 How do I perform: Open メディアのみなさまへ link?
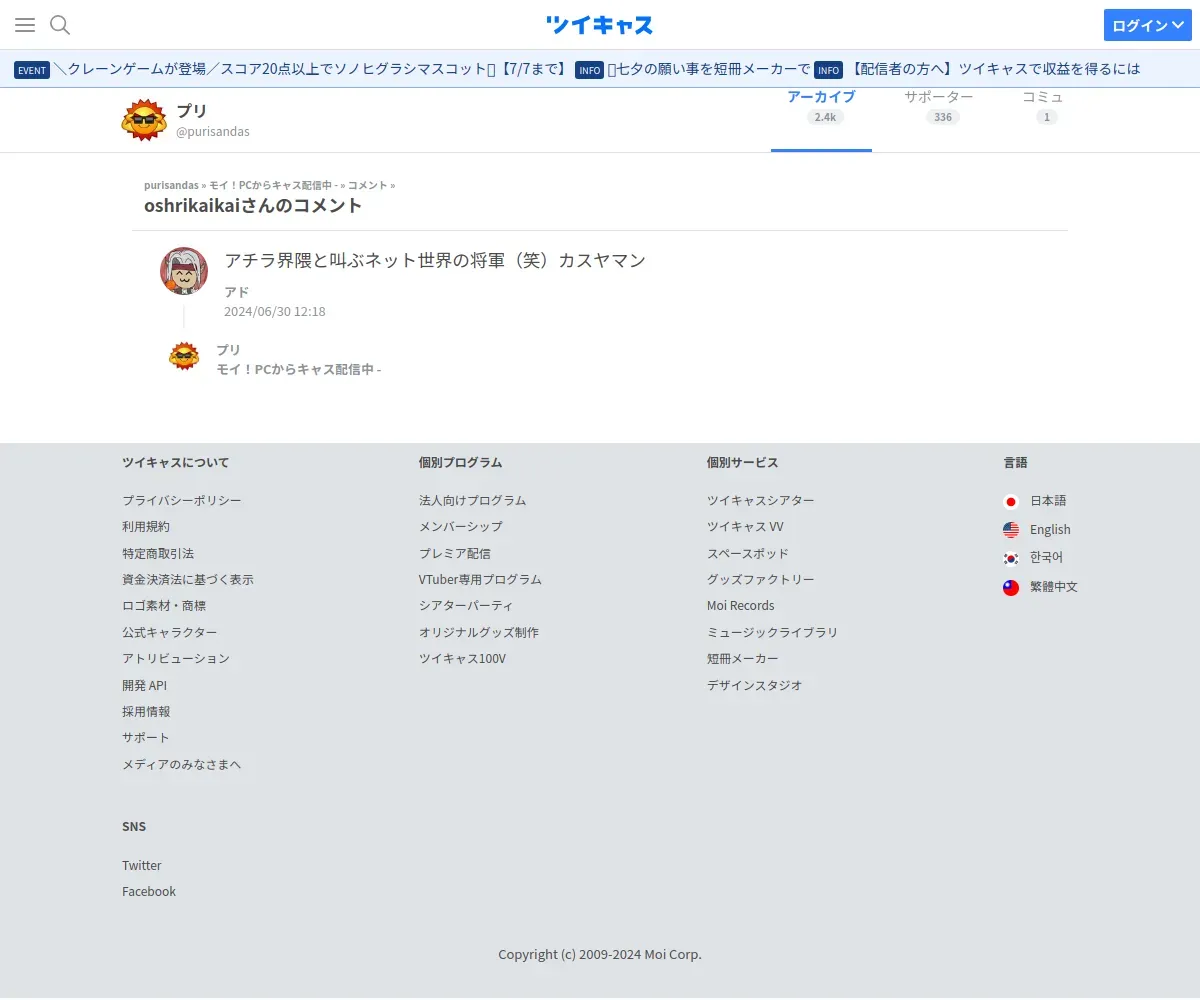[x=182, y=764]
